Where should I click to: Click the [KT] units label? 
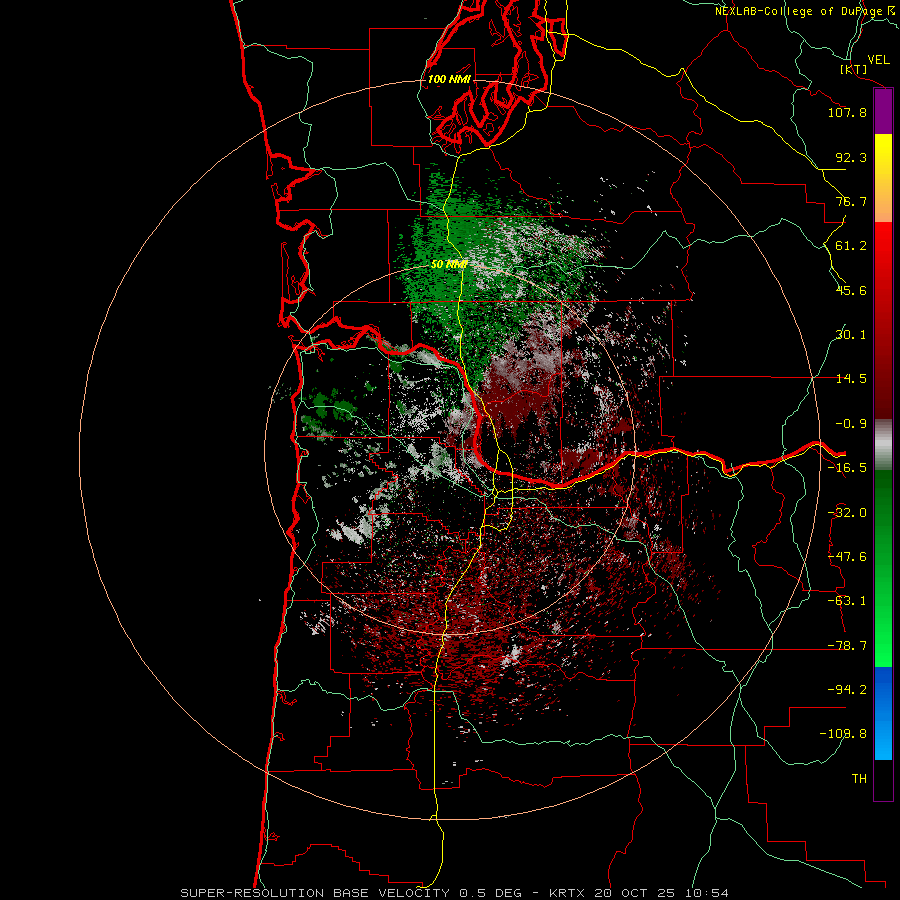point(854,69)
